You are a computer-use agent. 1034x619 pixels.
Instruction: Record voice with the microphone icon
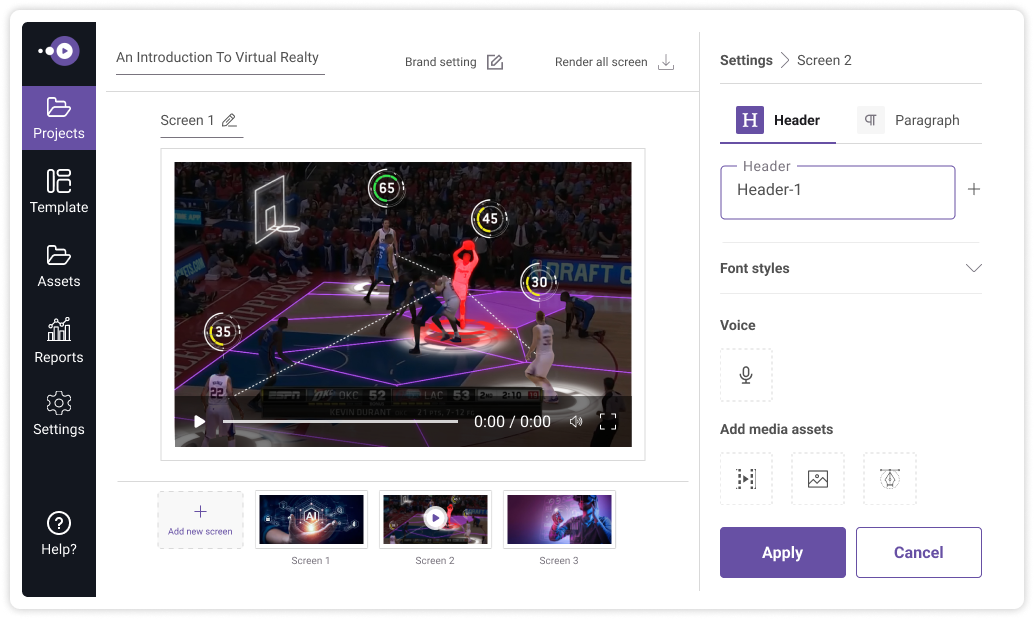coord(746,375)
